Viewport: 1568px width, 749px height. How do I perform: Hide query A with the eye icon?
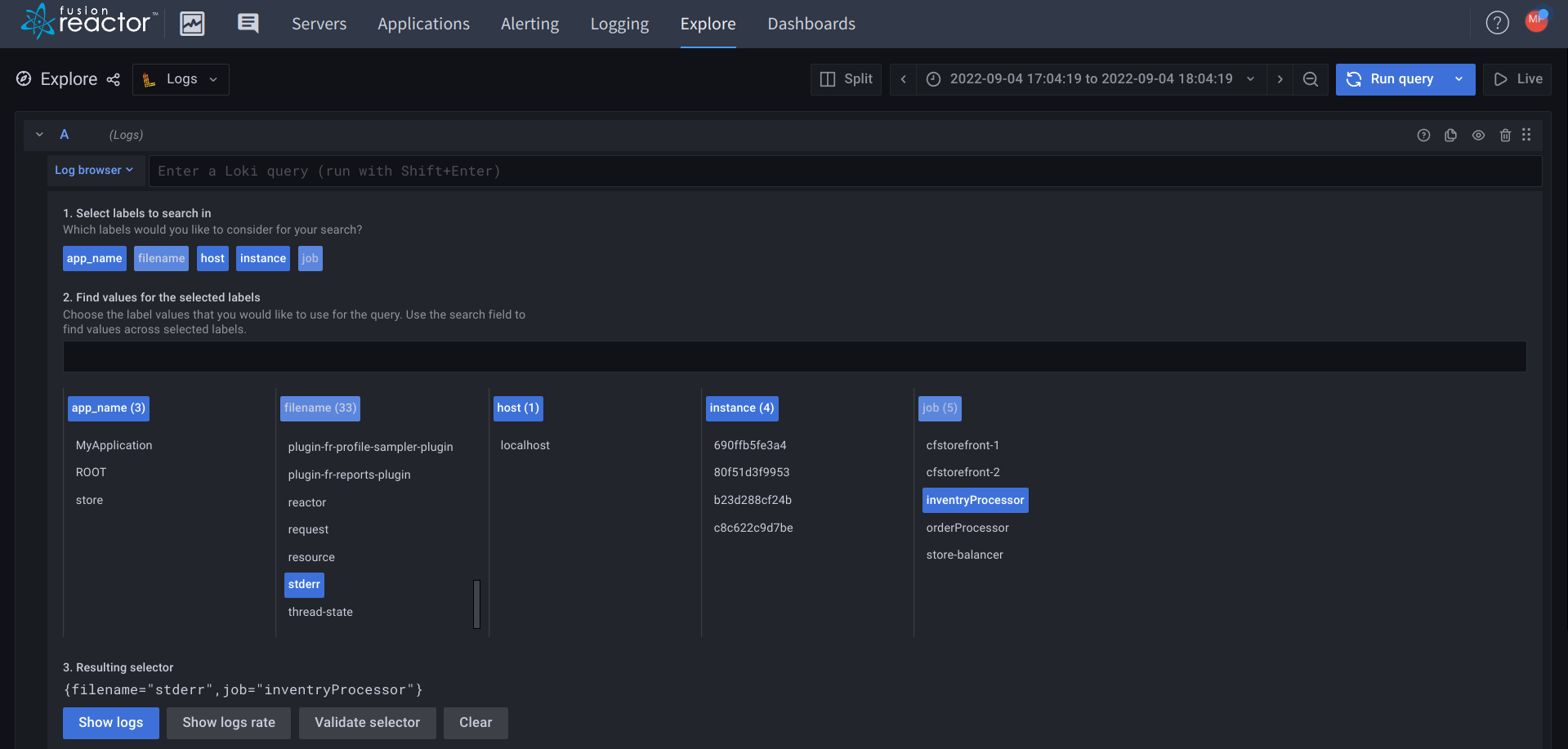1478,135
